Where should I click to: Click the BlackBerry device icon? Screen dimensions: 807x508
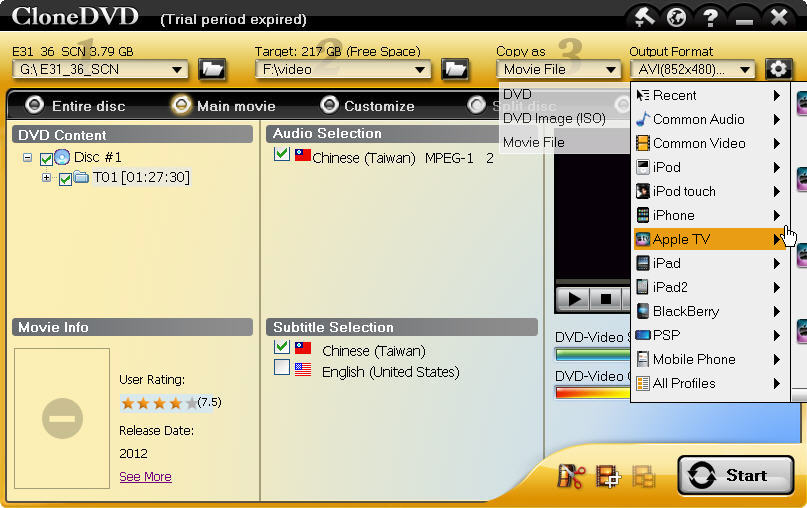coord(643,311)
